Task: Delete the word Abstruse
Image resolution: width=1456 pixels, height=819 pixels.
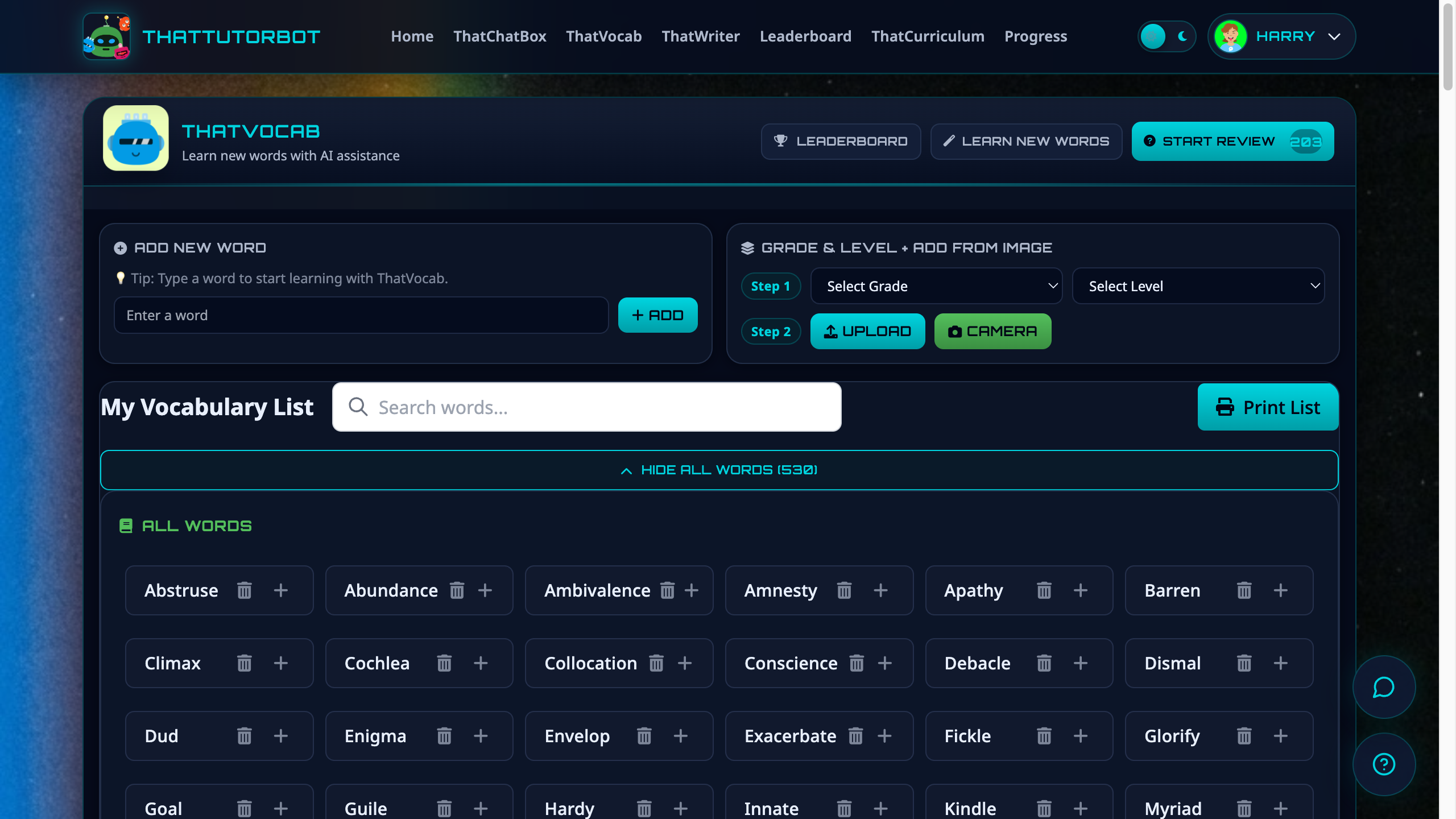Action: coord(245,590)
